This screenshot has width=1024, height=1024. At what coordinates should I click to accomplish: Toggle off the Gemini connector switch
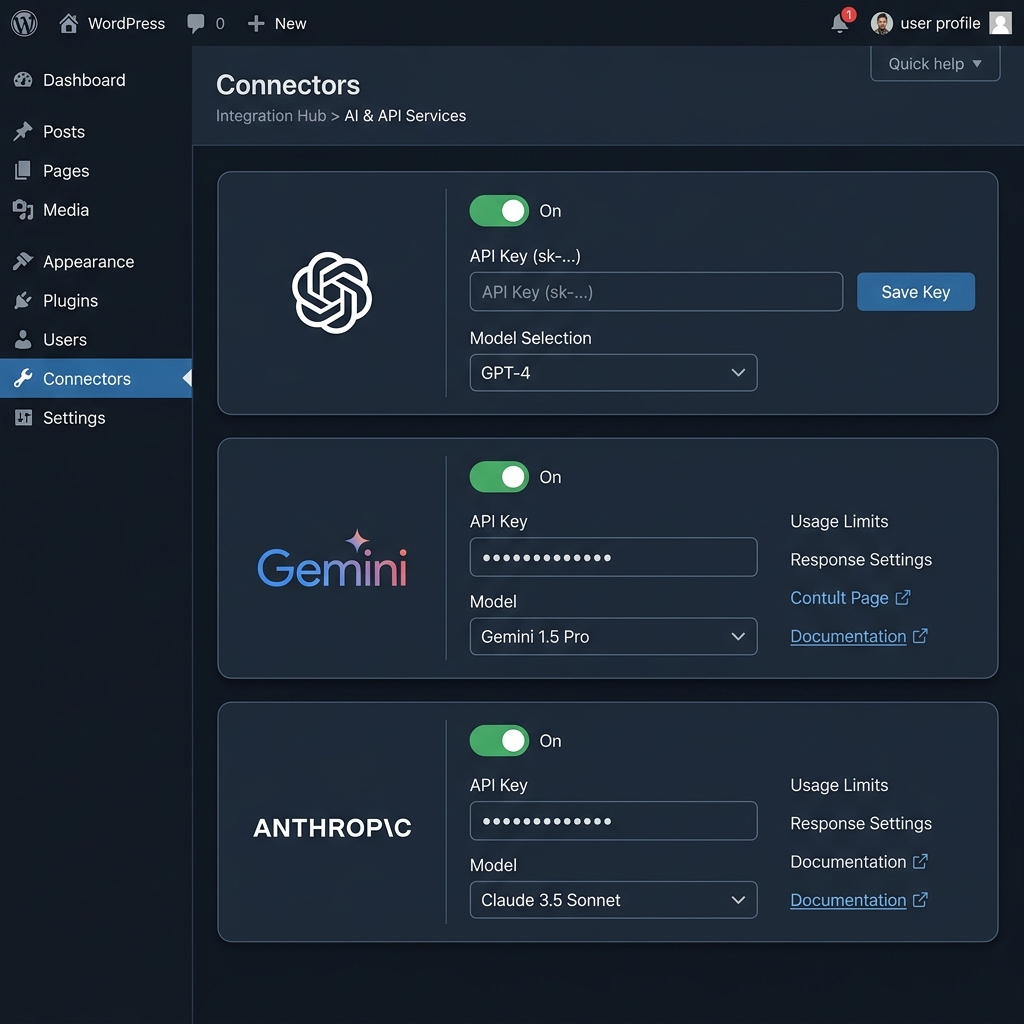pyautogui.click(x=499, y=477)
